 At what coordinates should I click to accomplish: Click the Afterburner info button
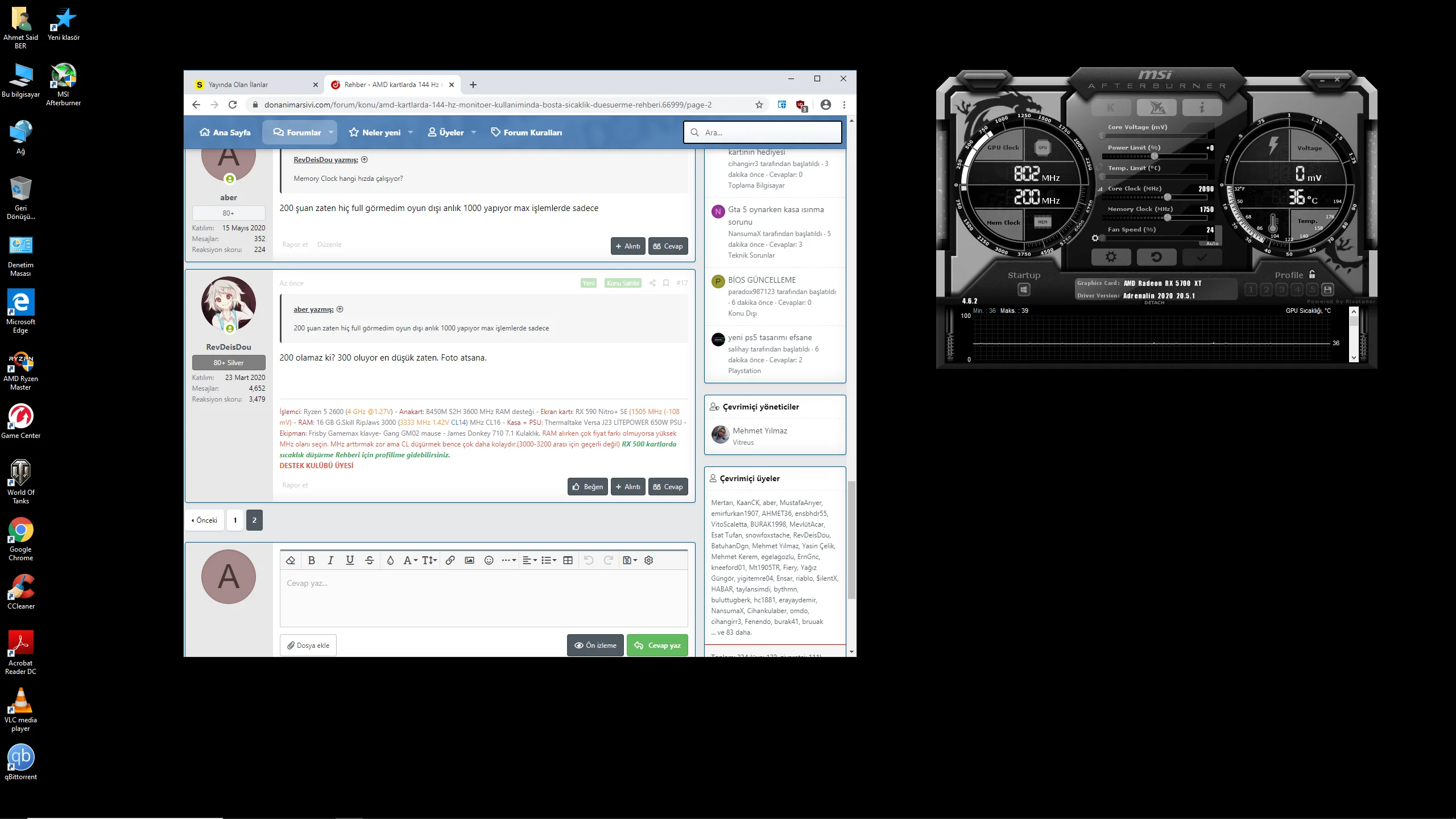(x=1201, y=107)
